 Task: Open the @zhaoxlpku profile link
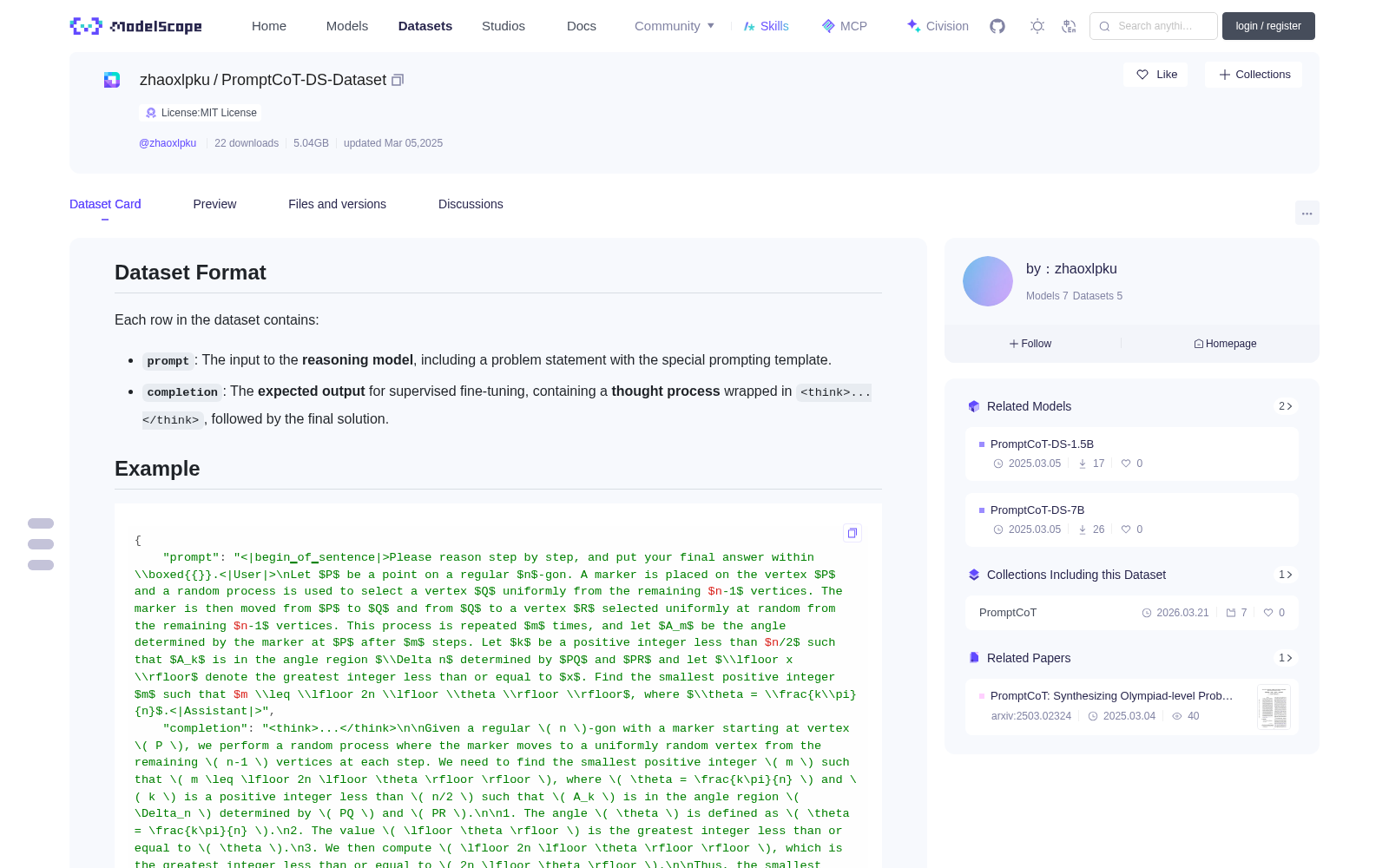coord(168,143)
